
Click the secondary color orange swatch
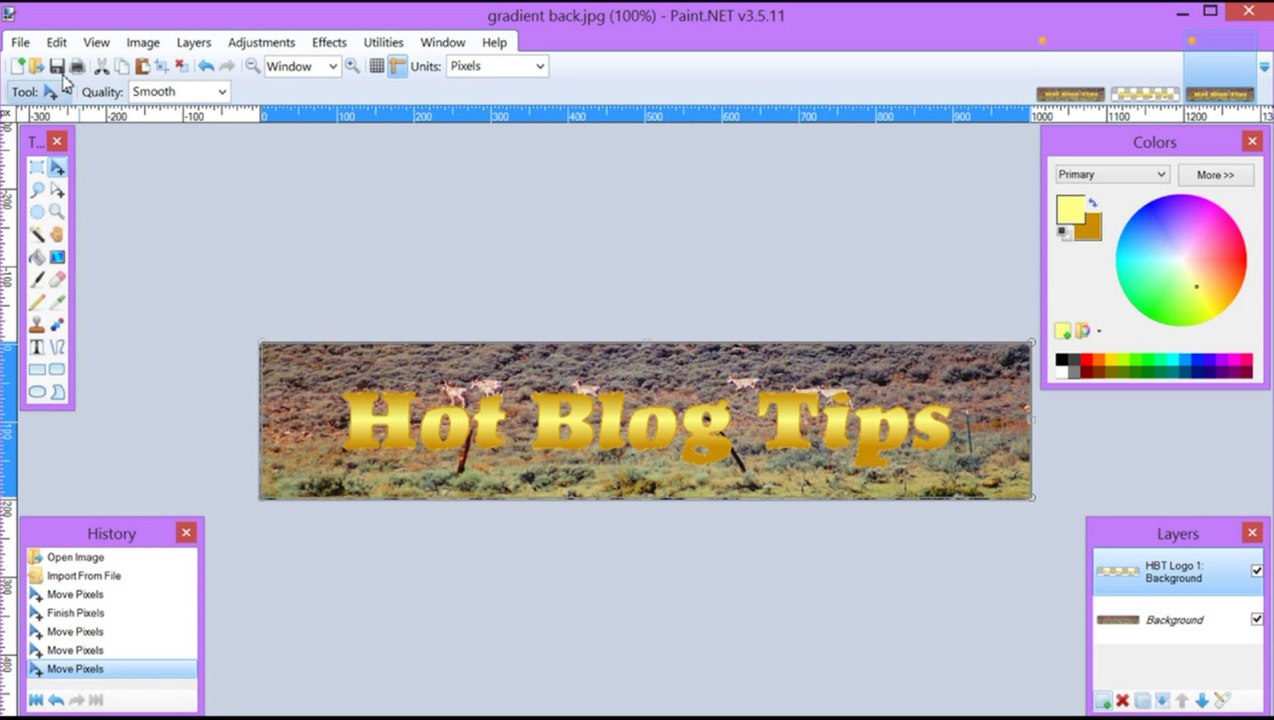pyautogui.click(x=1090, y=229)
